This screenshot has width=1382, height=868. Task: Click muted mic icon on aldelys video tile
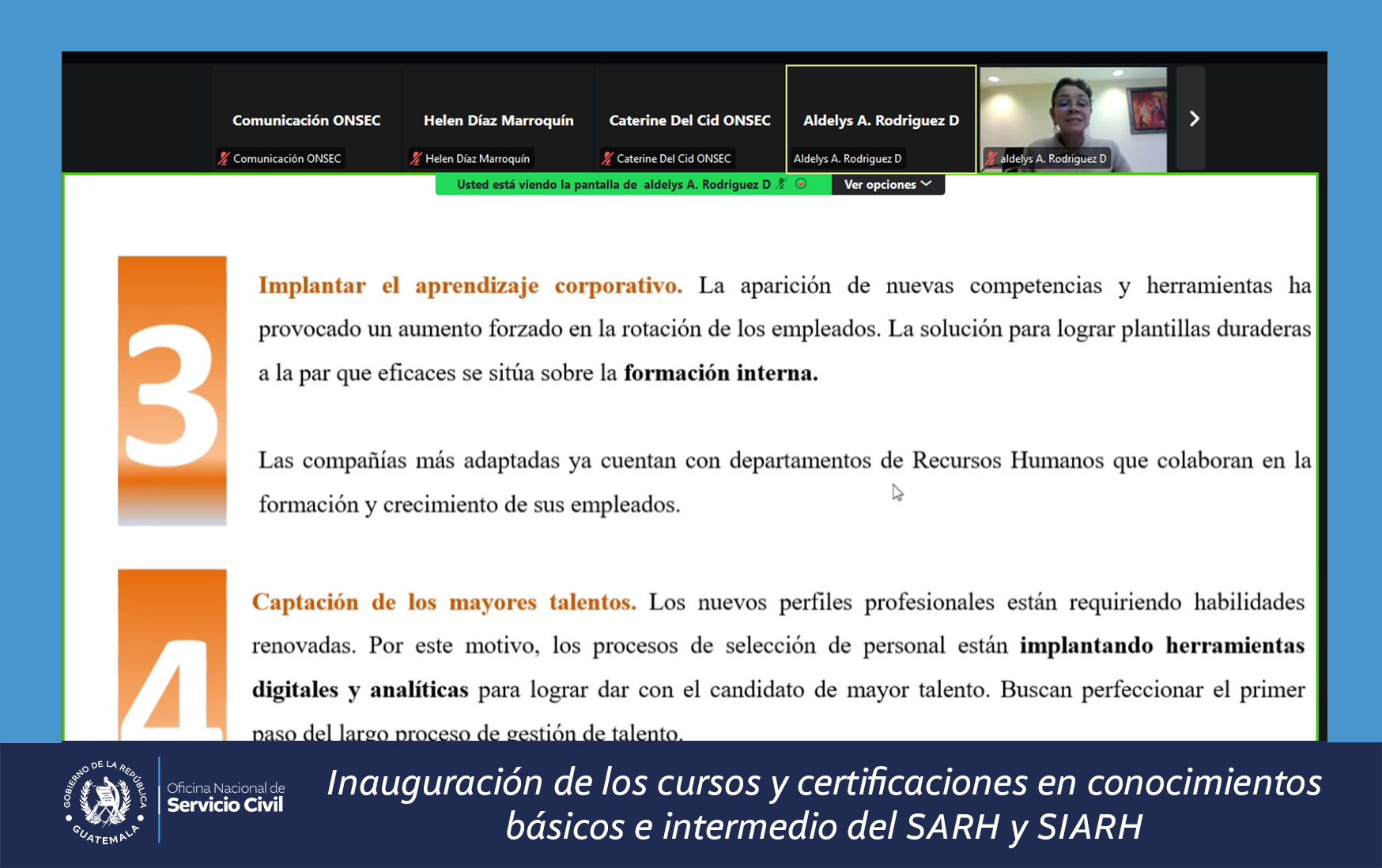[x=991, y=159]
